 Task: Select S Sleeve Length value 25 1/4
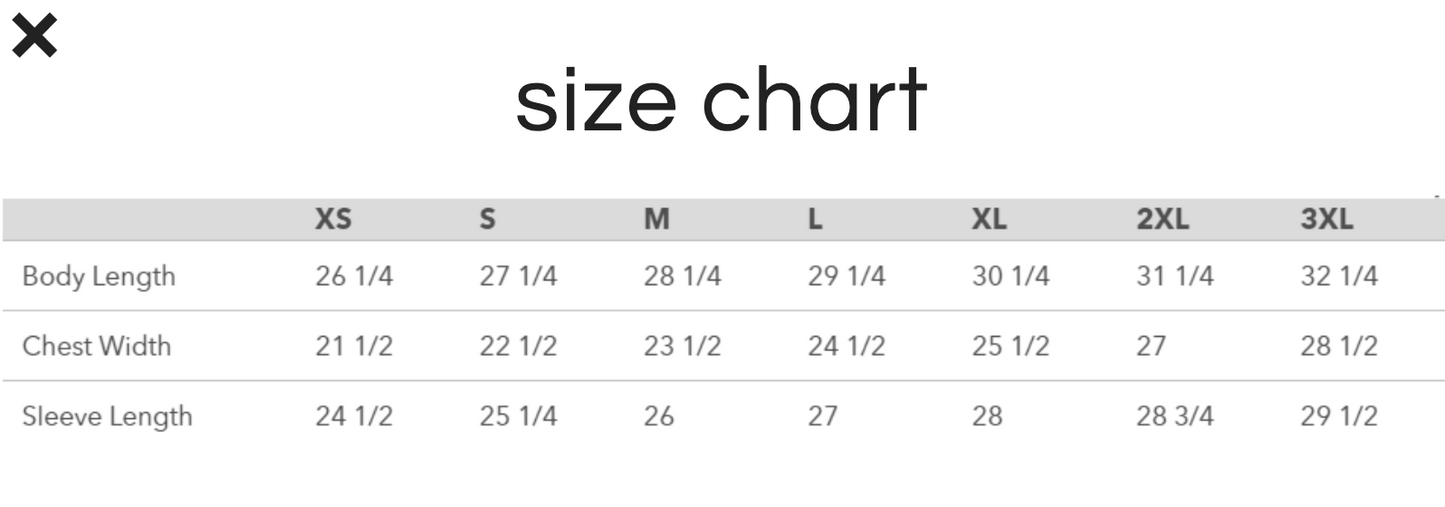click(518, 416)
